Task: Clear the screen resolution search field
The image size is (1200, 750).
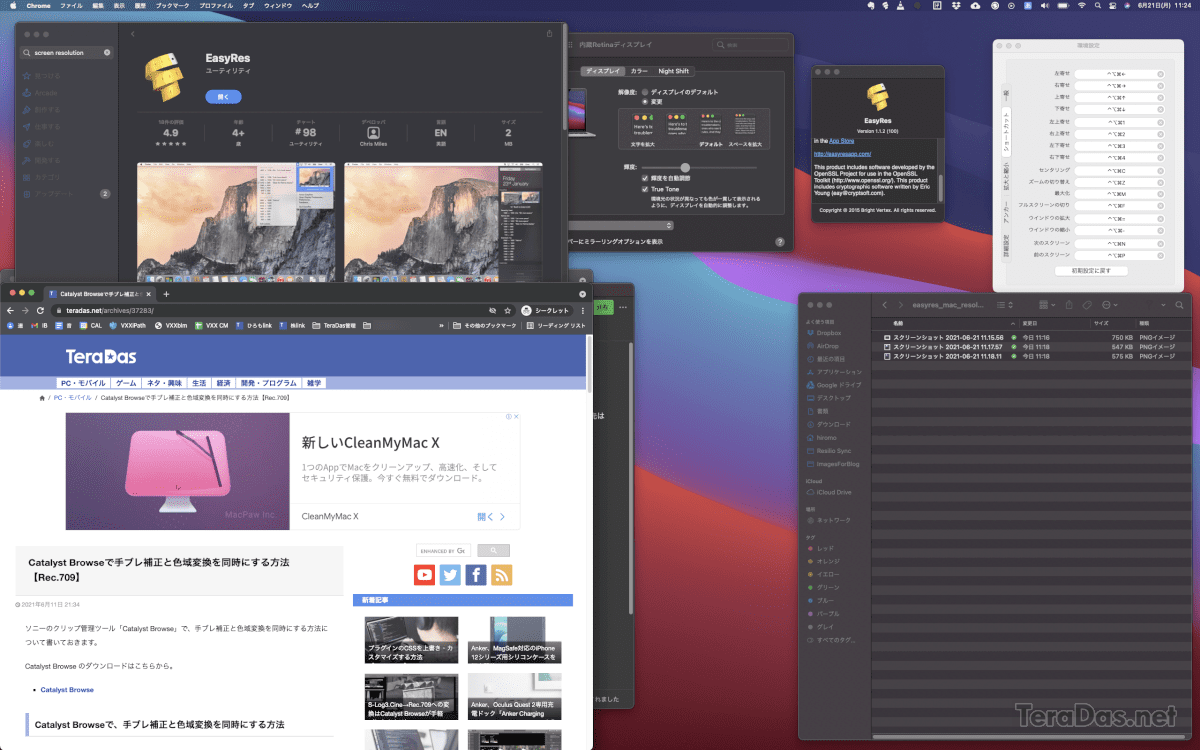Action: 107,52
